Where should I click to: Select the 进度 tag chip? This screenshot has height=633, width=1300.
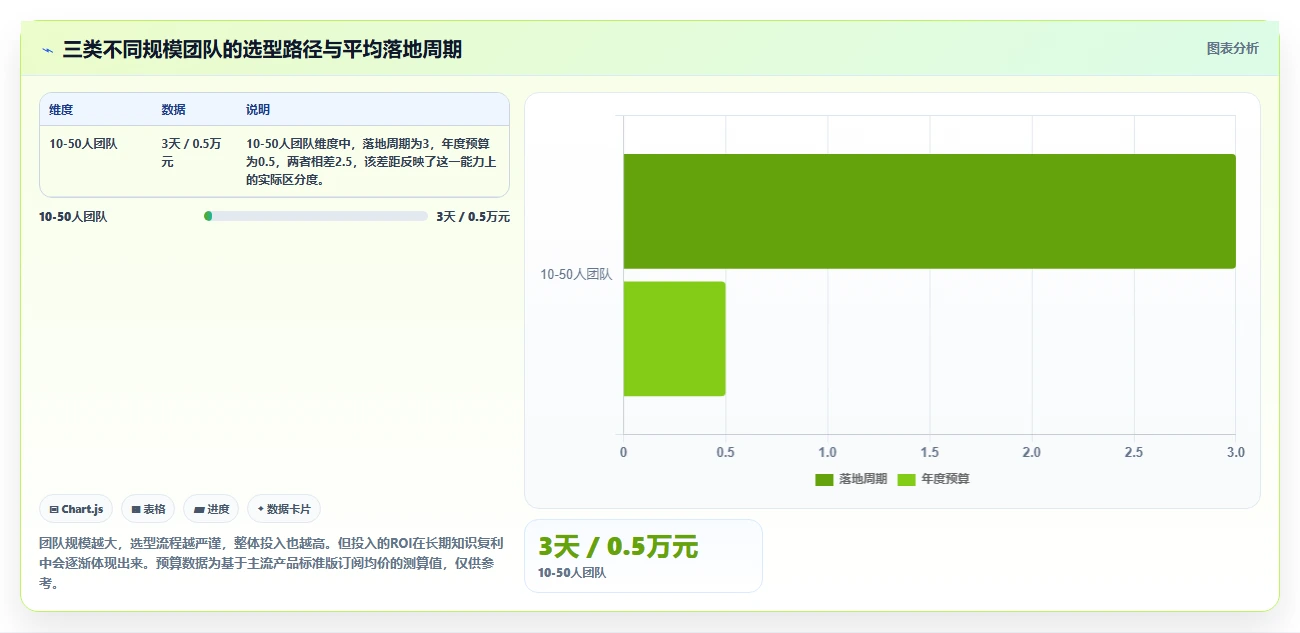tap(211, 509)
